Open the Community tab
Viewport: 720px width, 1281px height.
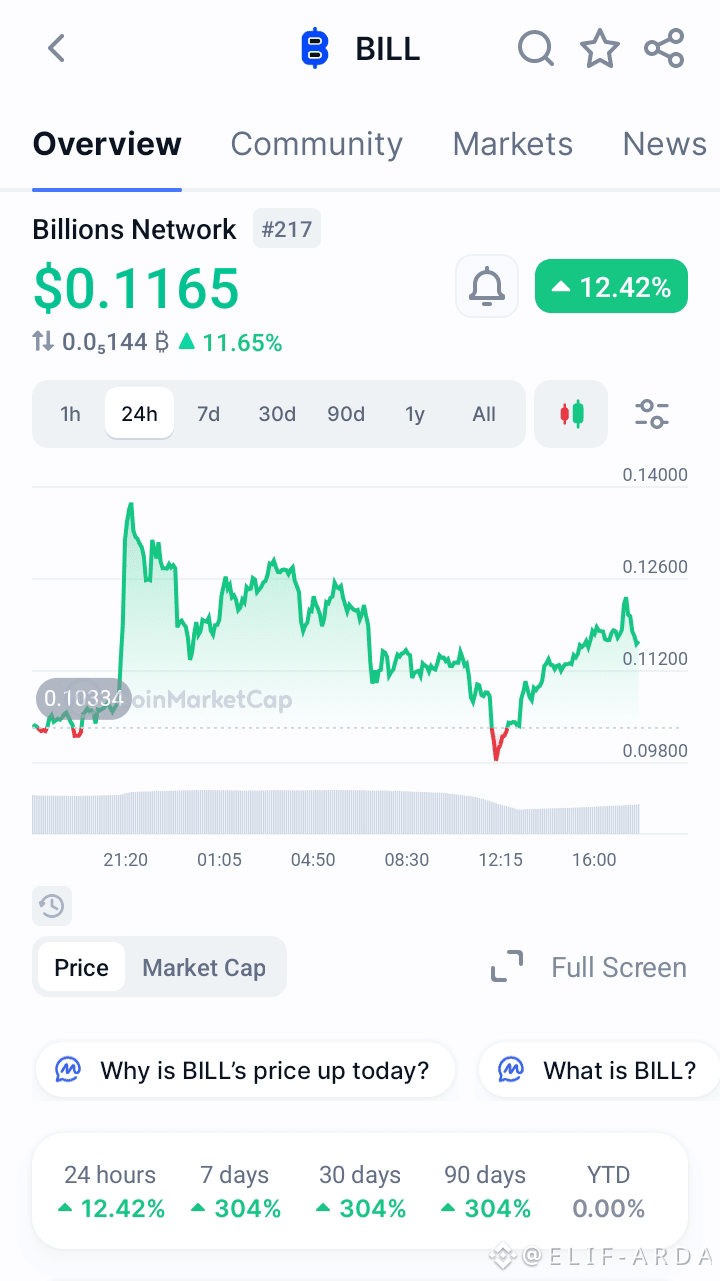coord(316,144)
